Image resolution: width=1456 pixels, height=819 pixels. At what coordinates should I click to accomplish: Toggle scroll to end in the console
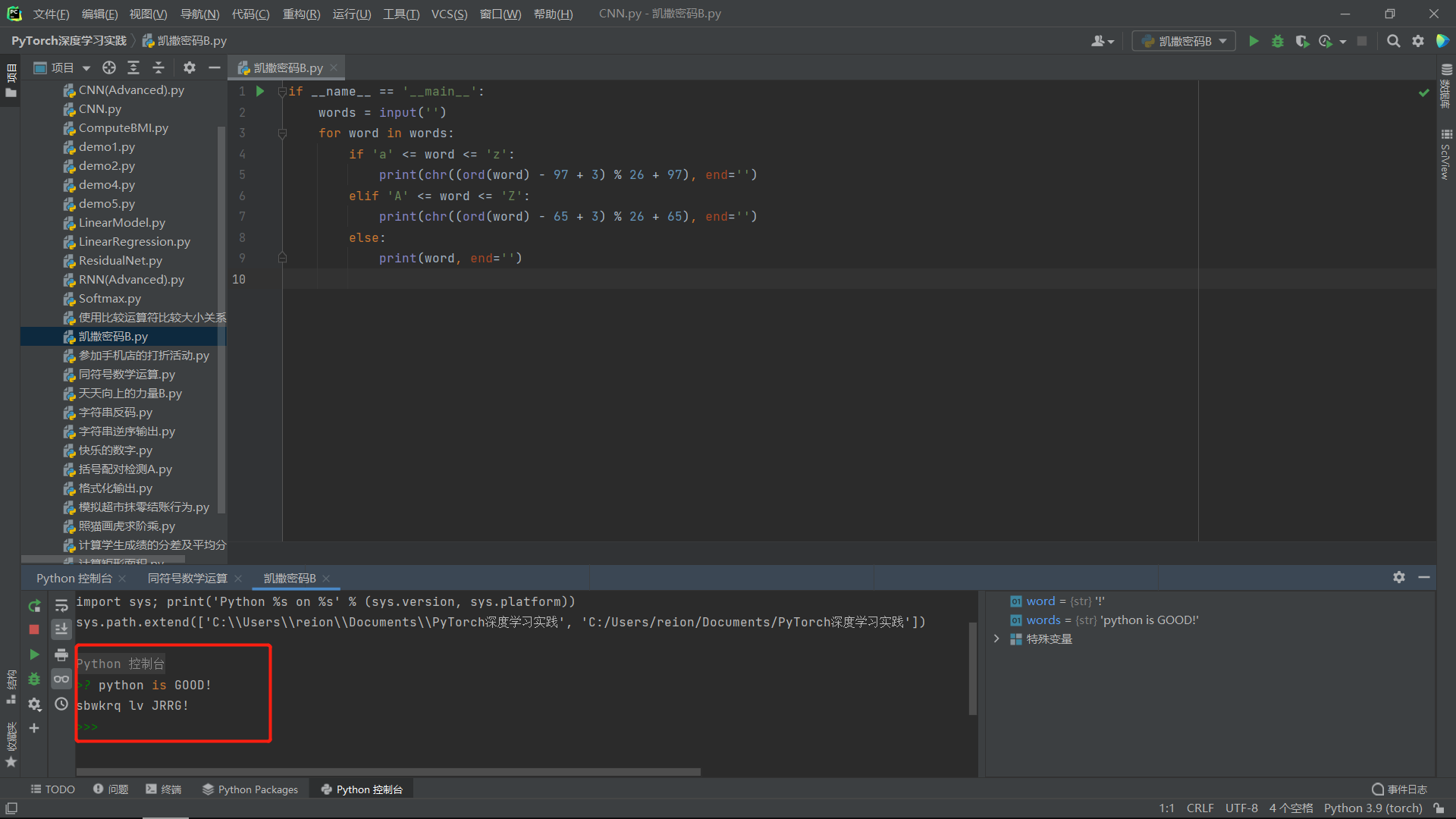61,629
